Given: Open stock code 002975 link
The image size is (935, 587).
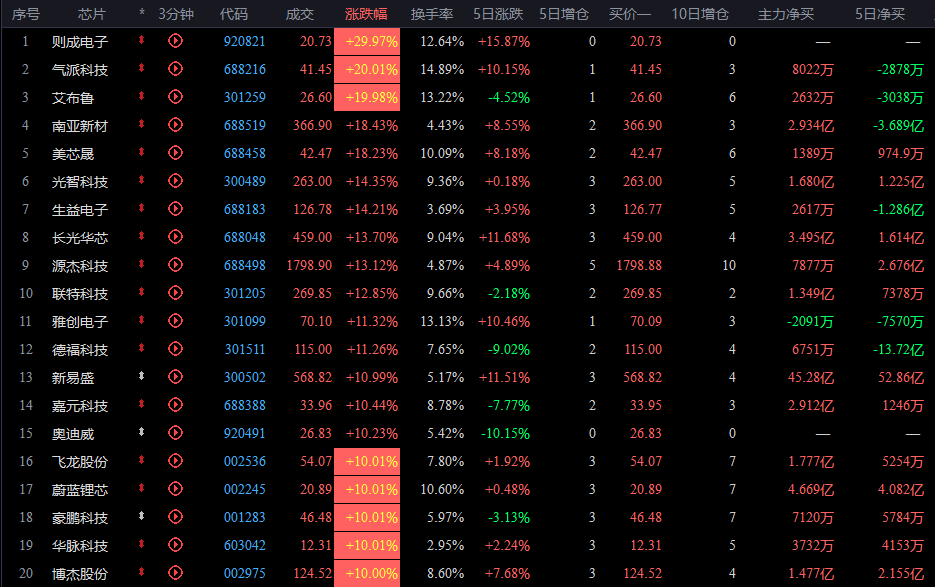Looking at the screenshot, I should click(x=244, y=573).
